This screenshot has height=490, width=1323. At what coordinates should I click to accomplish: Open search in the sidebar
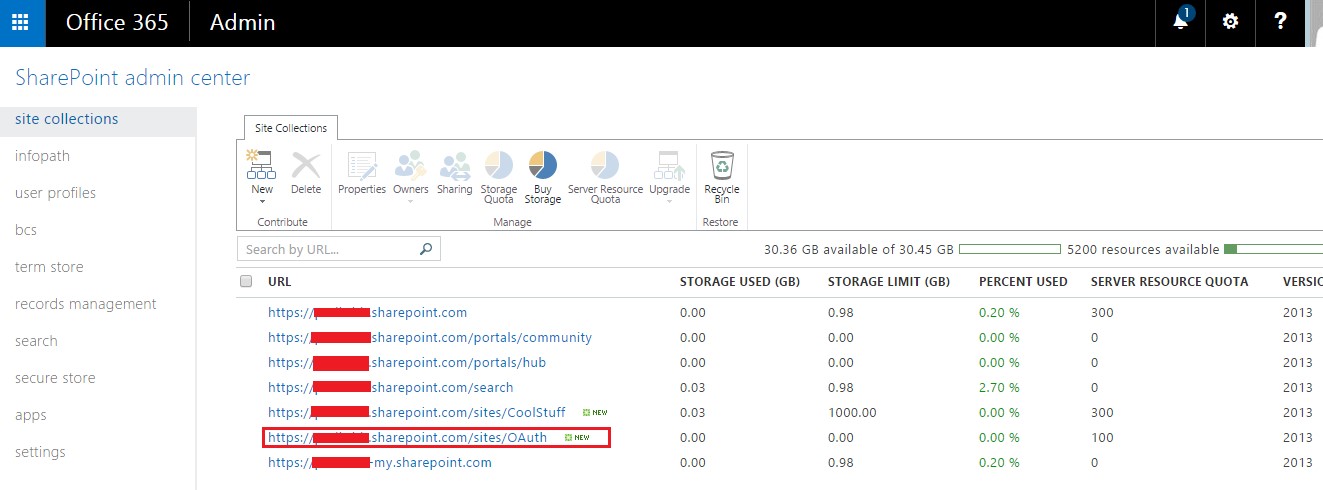pyautogui.click(x=36, y=341)
